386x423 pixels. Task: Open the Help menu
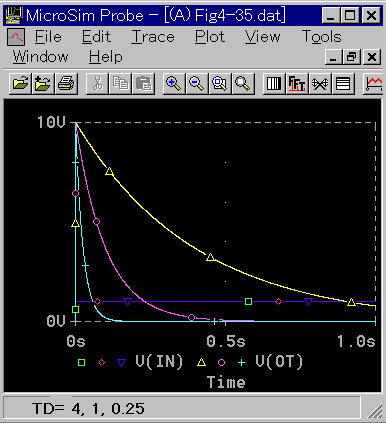(106, 57)
